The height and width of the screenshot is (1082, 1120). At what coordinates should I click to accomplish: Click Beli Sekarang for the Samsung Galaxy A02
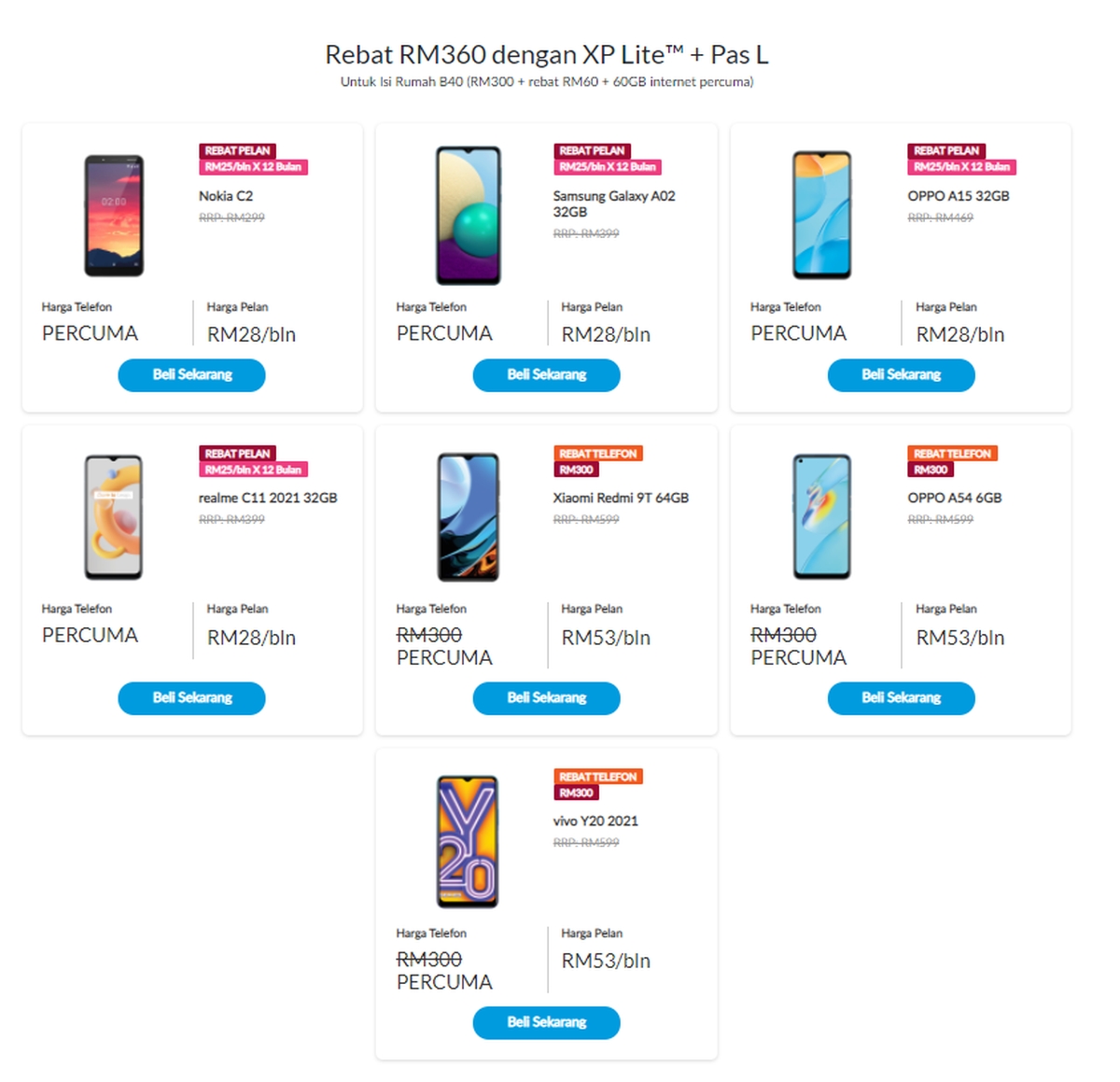point(546,375)
